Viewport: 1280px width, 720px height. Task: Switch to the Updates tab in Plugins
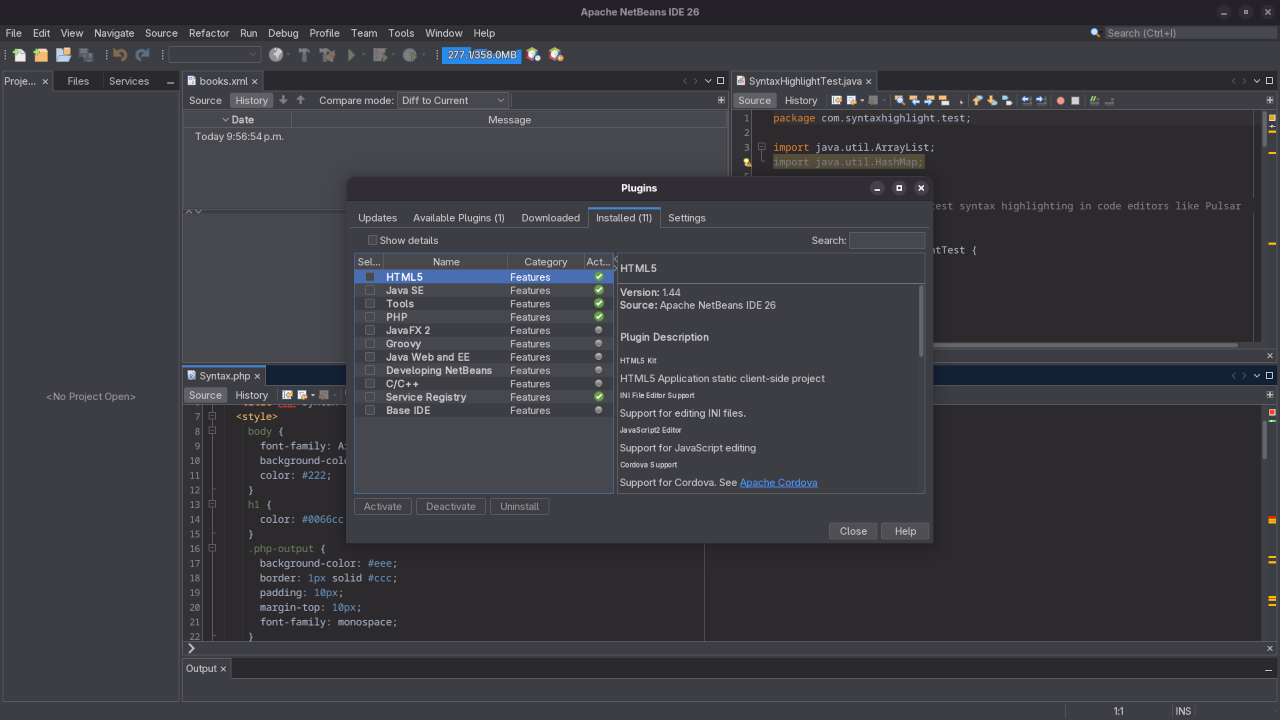[378, 218]
